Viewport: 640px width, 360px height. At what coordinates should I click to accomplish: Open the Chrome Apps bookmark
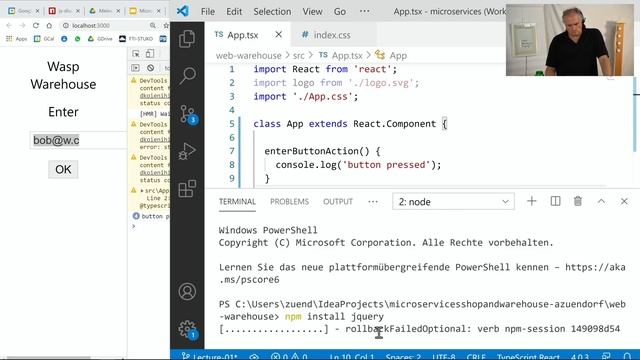click(16, 39)
